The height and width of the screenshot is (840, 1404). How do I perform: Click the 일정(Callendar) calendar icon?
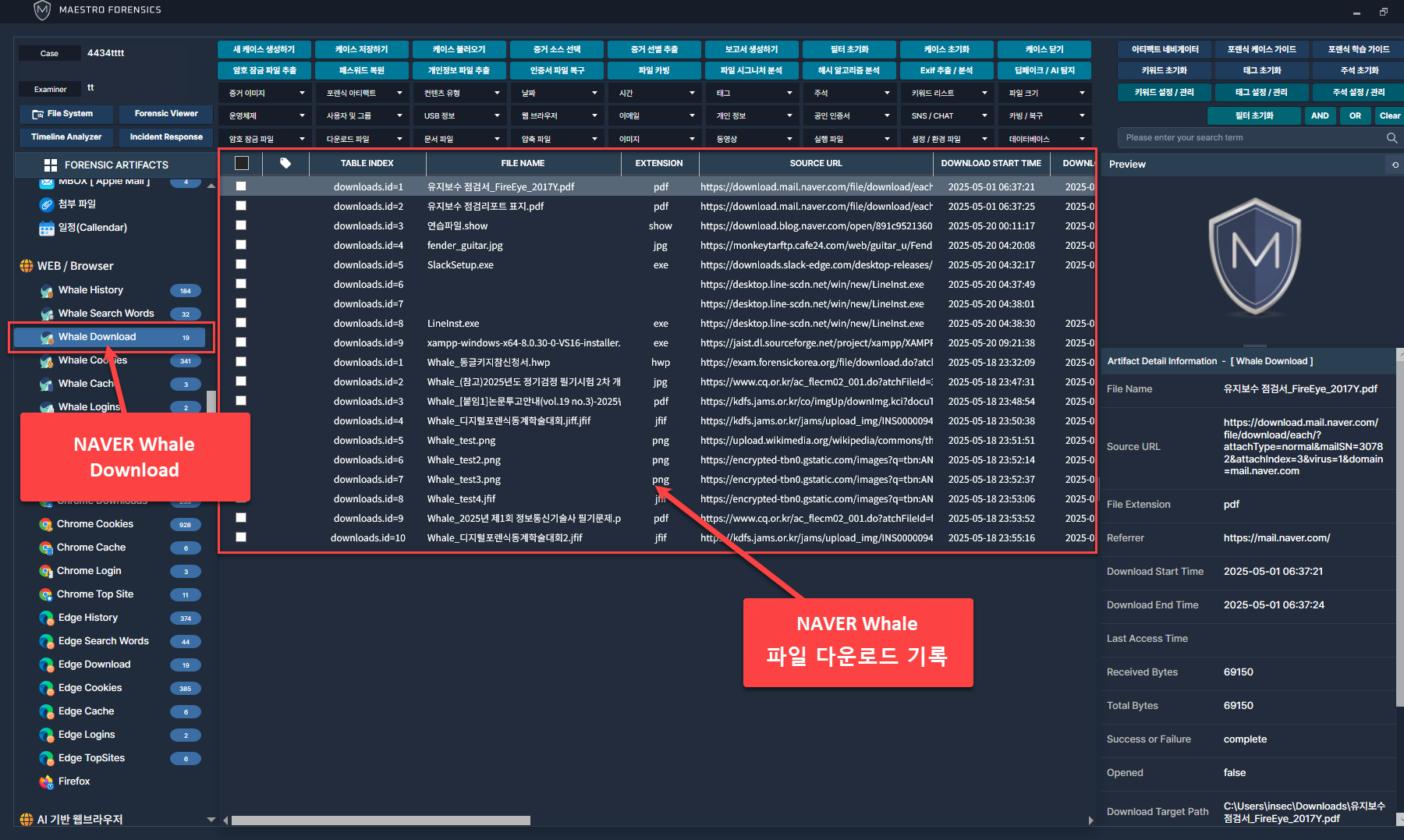click(x=47, y=229)
